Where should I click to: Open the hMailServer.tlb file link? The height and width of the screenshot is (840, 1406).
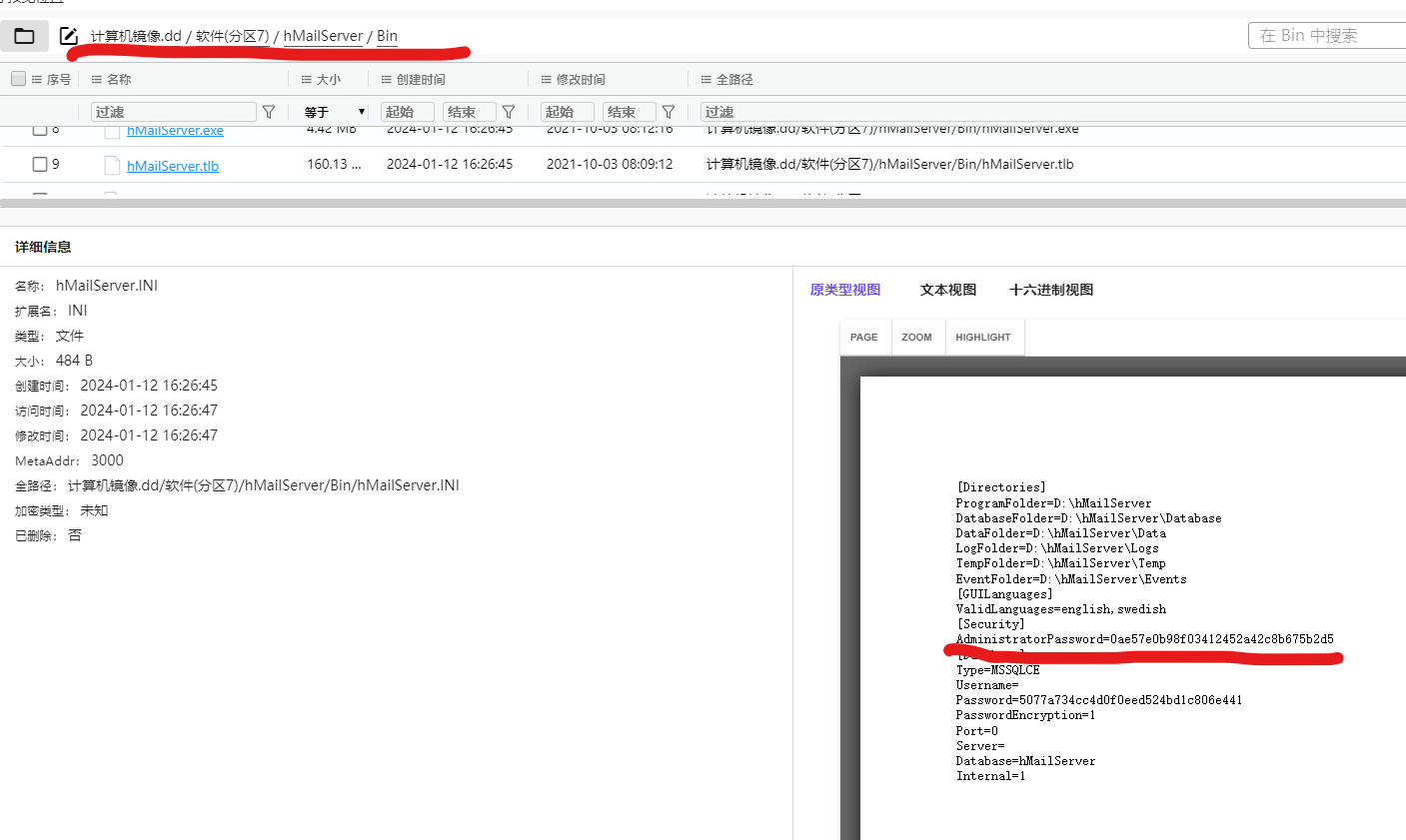(x=173, y=166)
